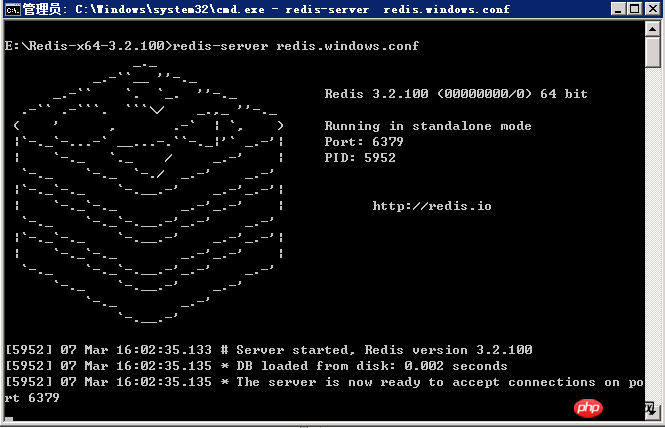Click the window title bar text
Screen dimensions: 665x428
[x=266, y=9]
